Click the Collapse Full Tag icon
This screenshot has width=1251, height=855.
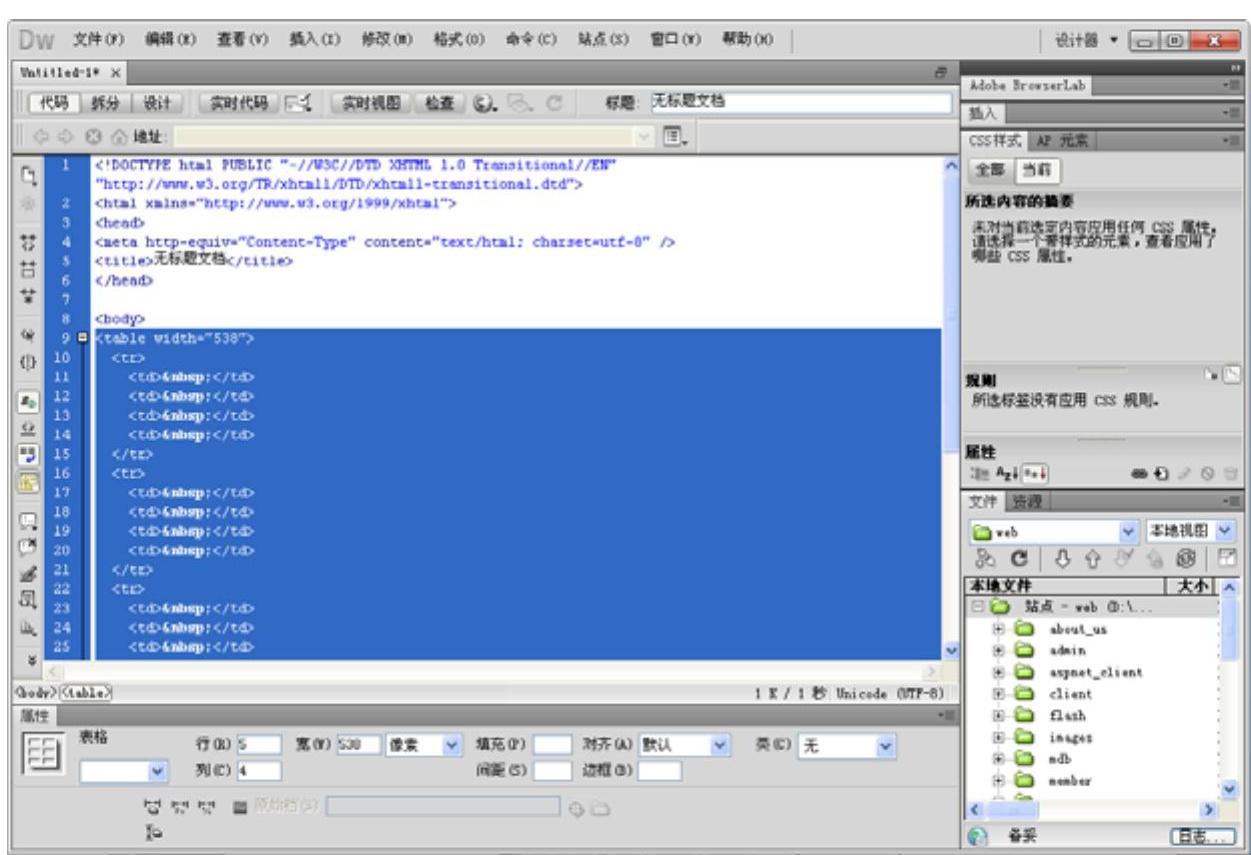(28, 243)
